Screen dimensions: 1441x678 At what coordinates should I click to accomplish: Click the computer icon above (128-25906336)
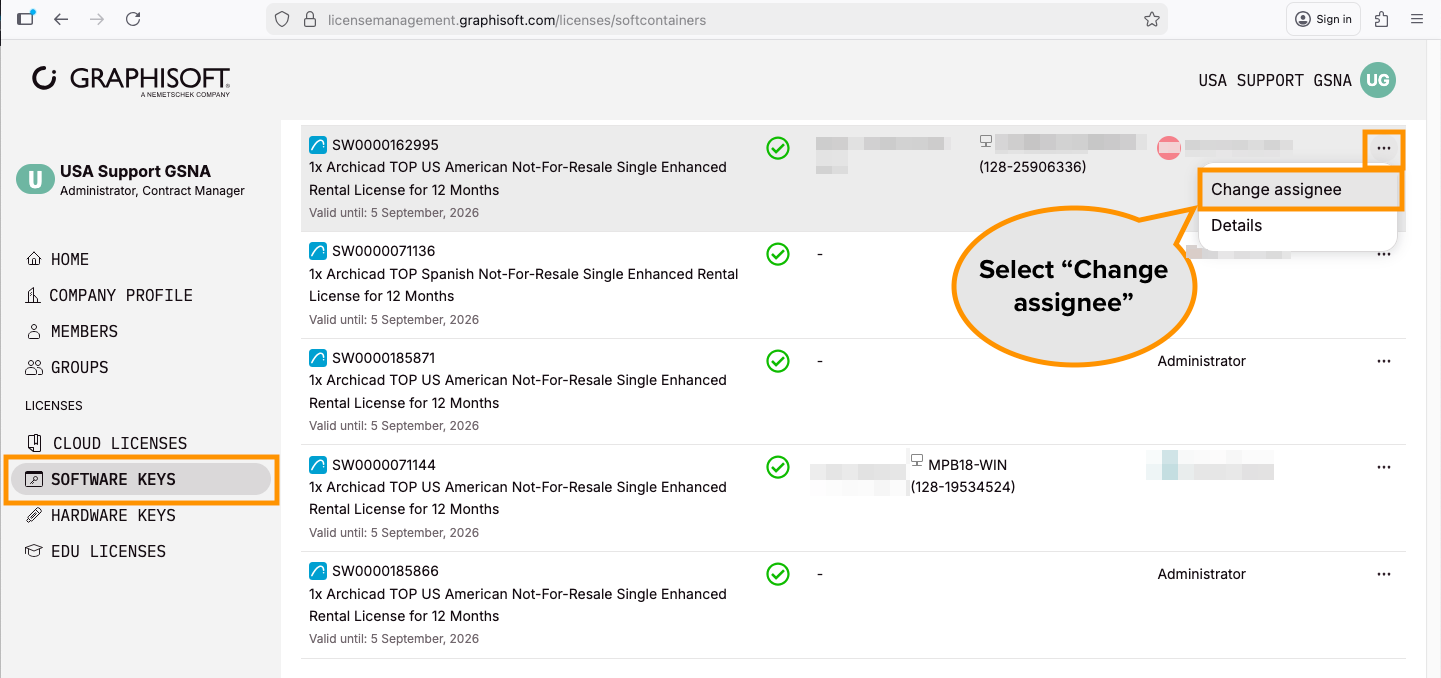986,141
